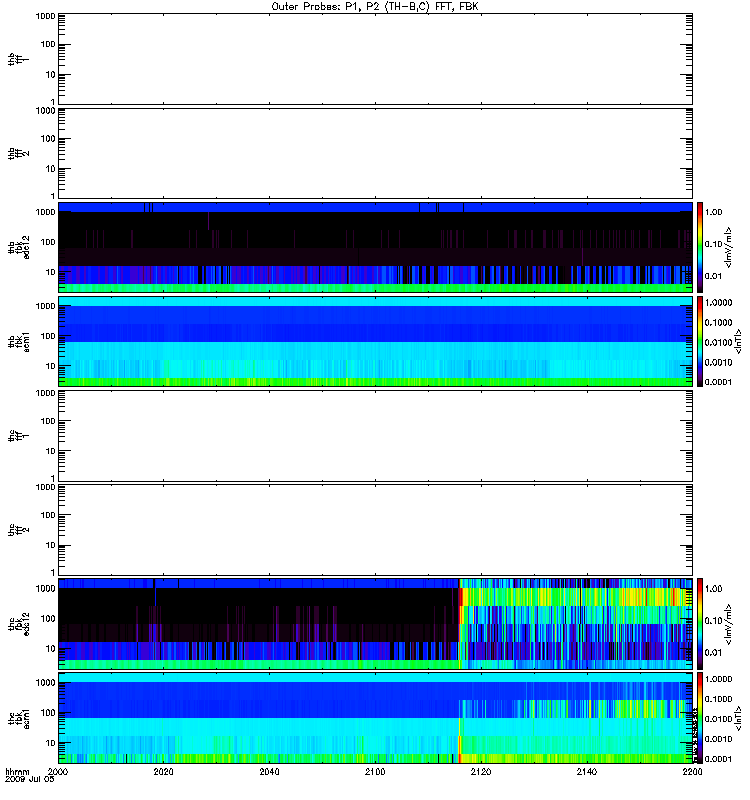Click "1.0000" on the thb scm1 color scale
The height and width of the screenshot is (800, 750).
(718, 303)
